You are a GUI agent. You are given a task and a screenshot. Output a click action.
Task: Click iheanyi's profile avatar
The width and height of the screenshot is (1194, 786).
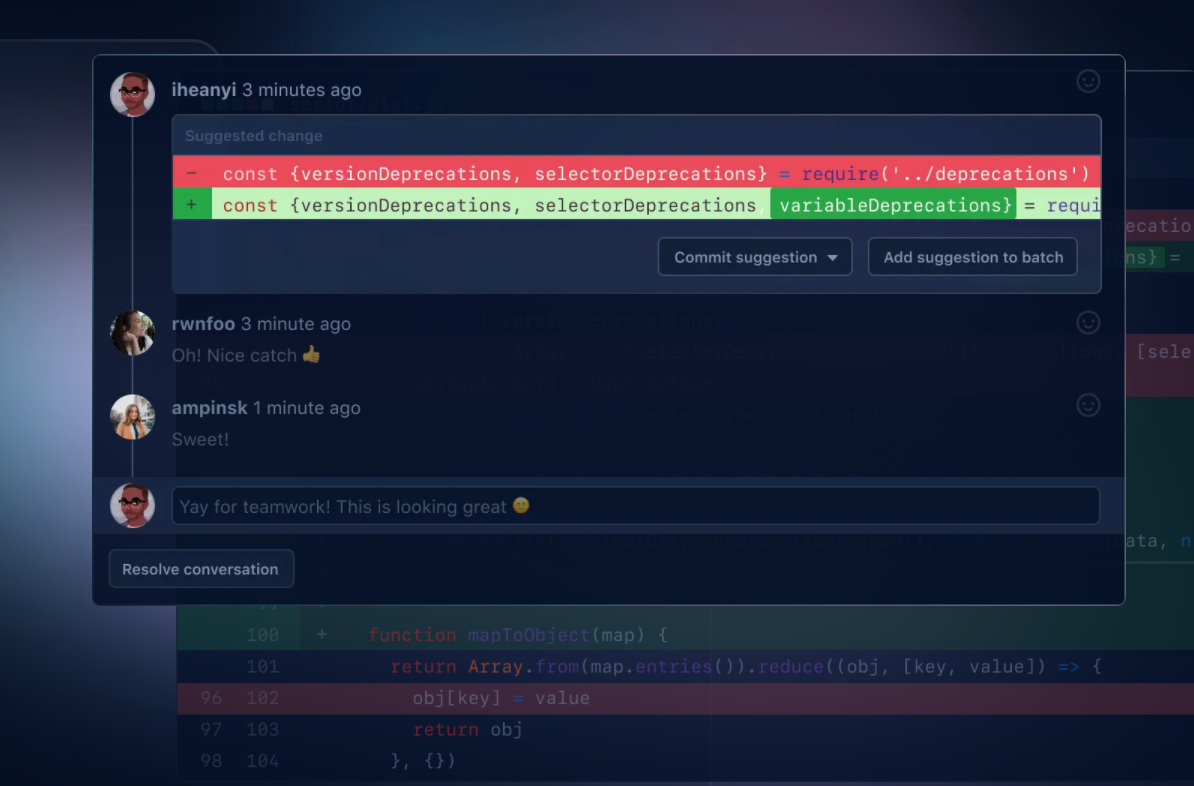[x=132, y=94]
